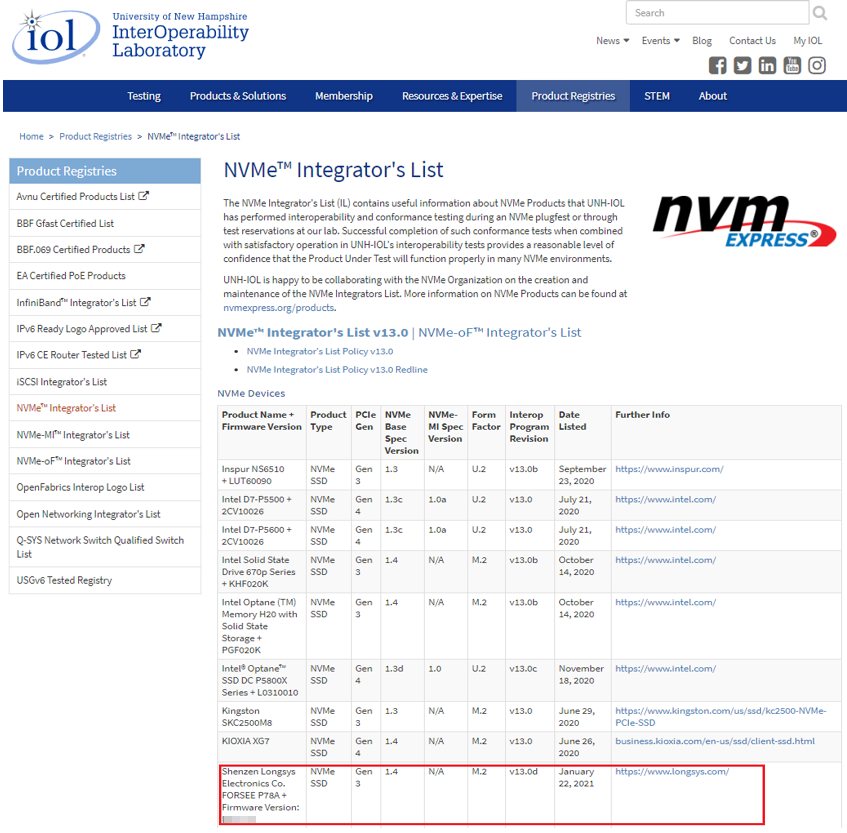Open the IOL LinkedIn page icon
This screenshot has width=847, height=833.
click(767, 65)
